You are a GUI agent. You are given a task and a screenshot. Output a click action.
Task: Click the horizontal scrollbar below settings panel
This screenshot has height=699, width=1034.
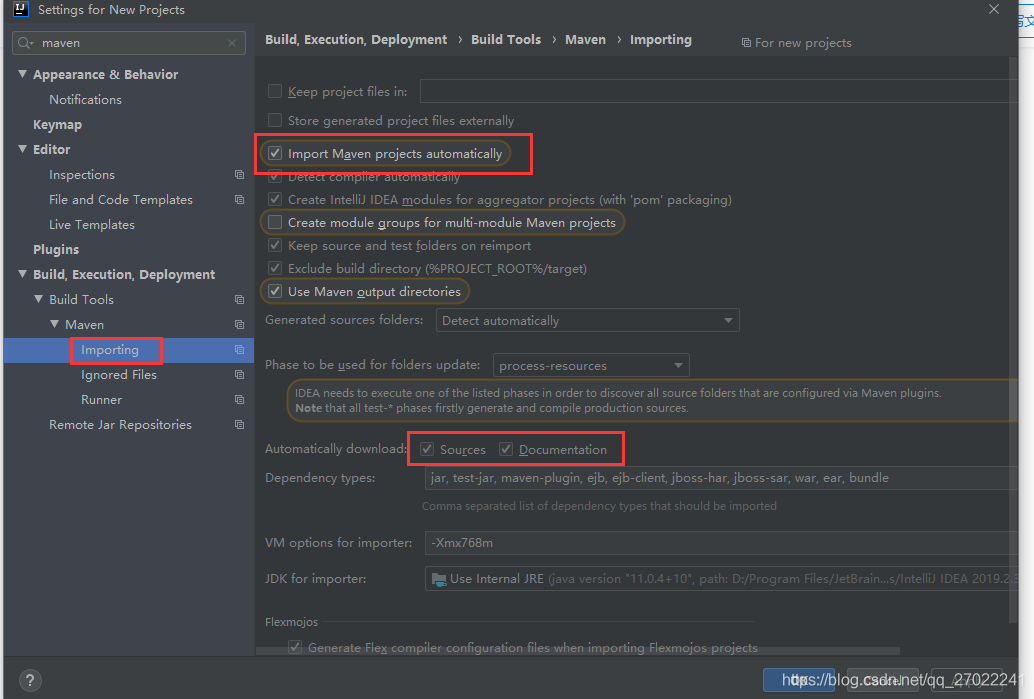pyautogui.click(x=578, y=651)
